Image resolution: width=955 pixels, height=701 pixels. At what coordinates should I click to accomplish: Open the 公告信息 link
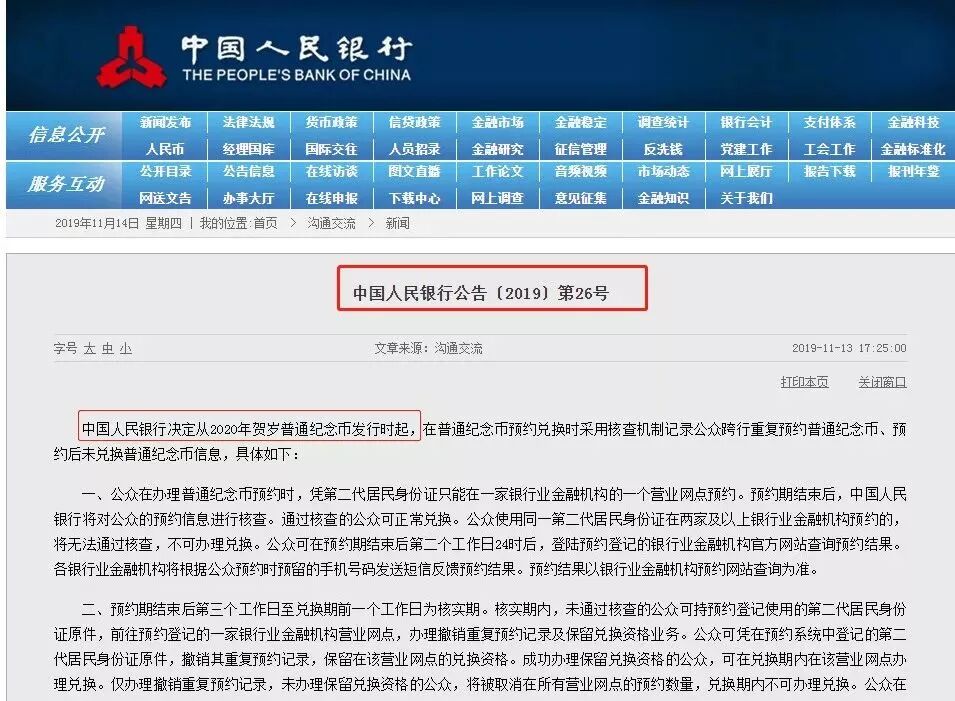click(248, 172)
